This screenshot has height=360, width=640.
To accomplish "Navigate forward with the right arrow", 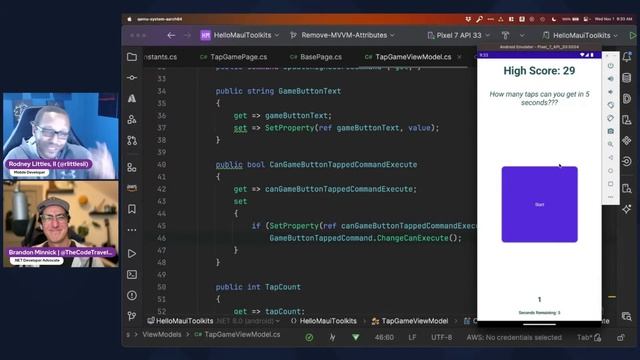I will pyautogui.click(x=187, y=36).
